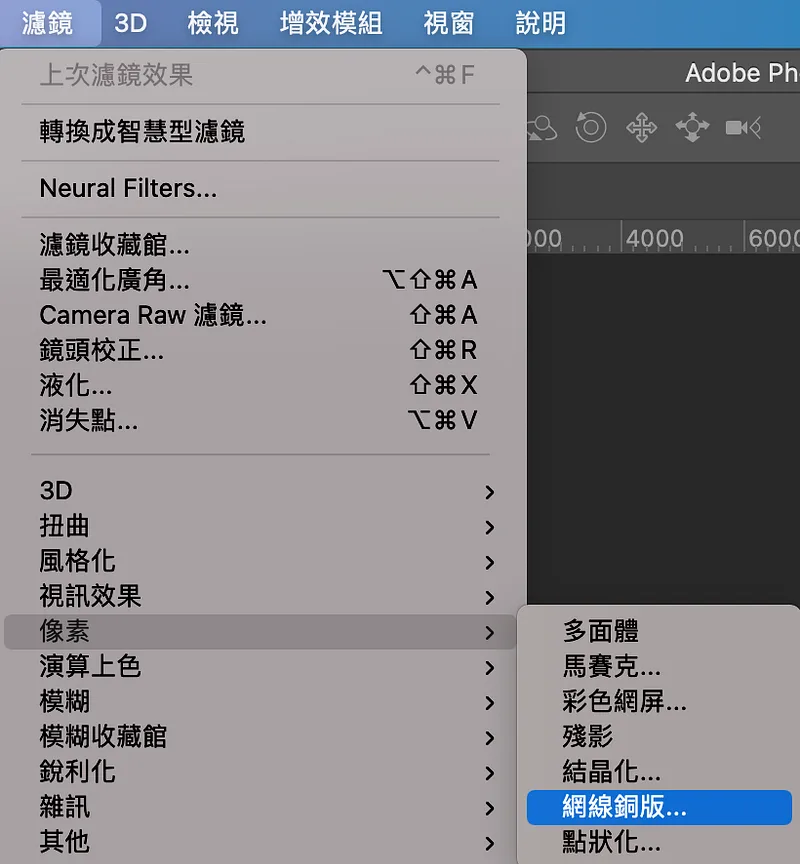Open the 說明 menu
The height and width of the screenshot is (864, 800).
click(x=540, y=23)
